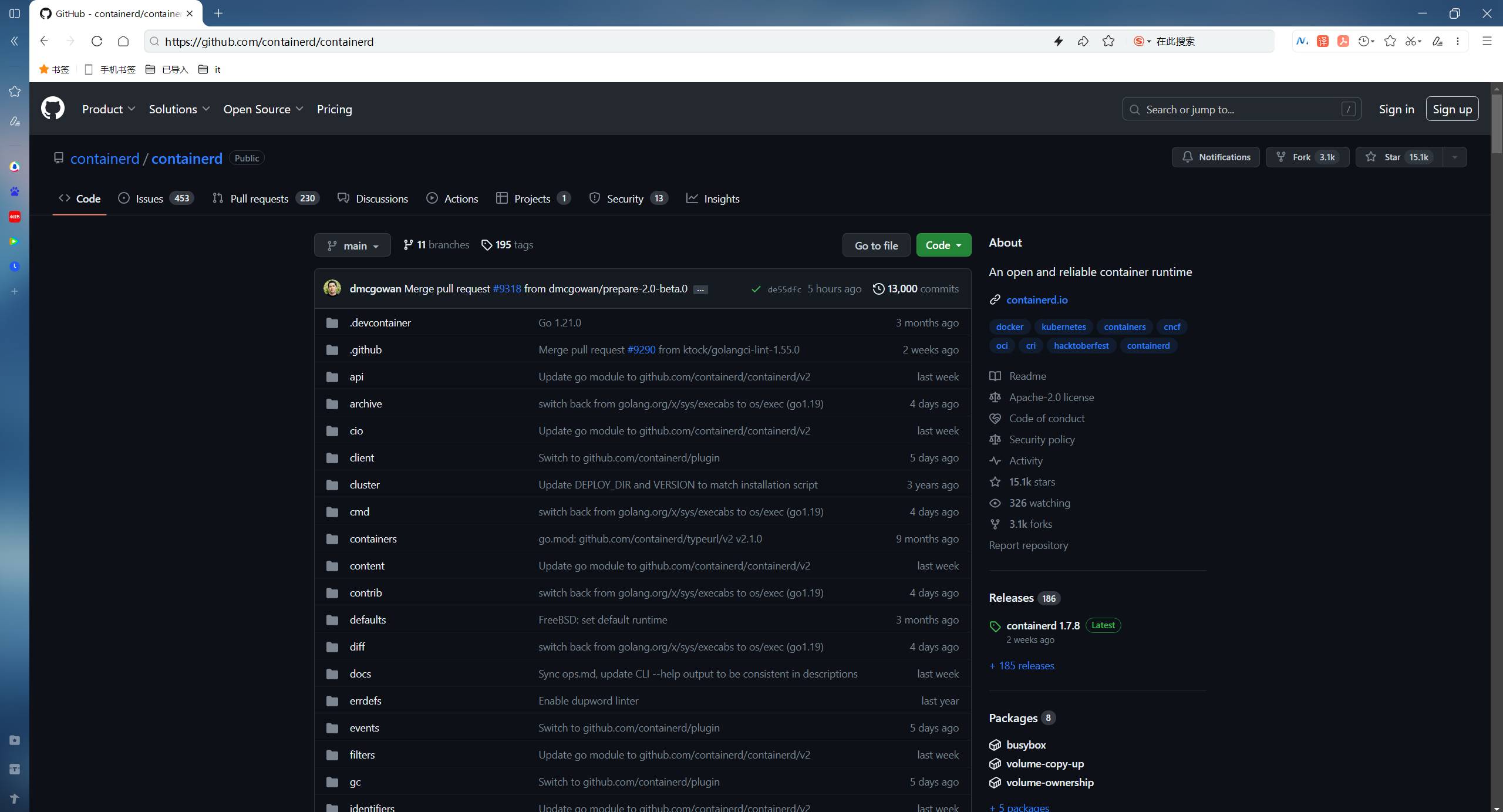
Task: Click the Sign in link
Action: pyautogui.click(x=1396, y=109)
